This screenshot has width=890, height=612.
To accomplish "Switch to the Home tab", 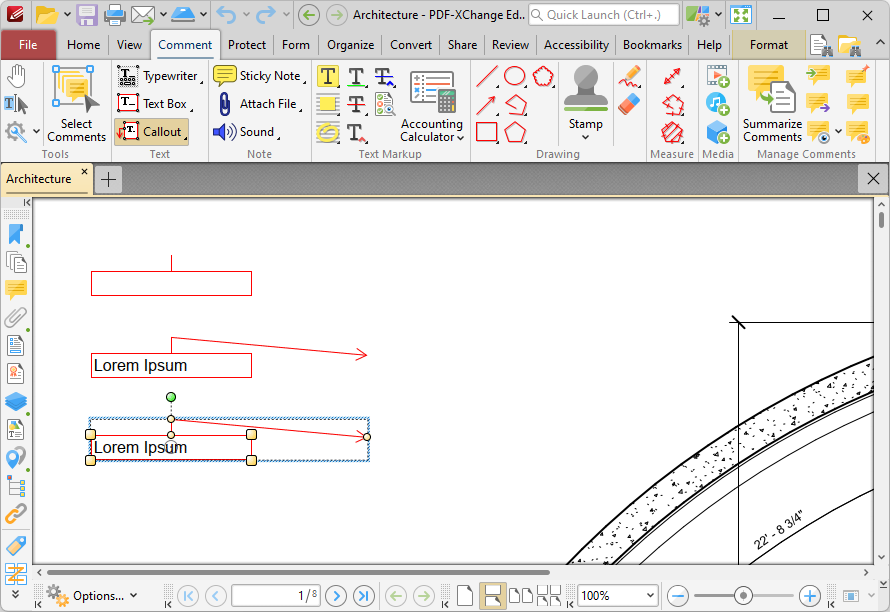I will tap(83, 45).
